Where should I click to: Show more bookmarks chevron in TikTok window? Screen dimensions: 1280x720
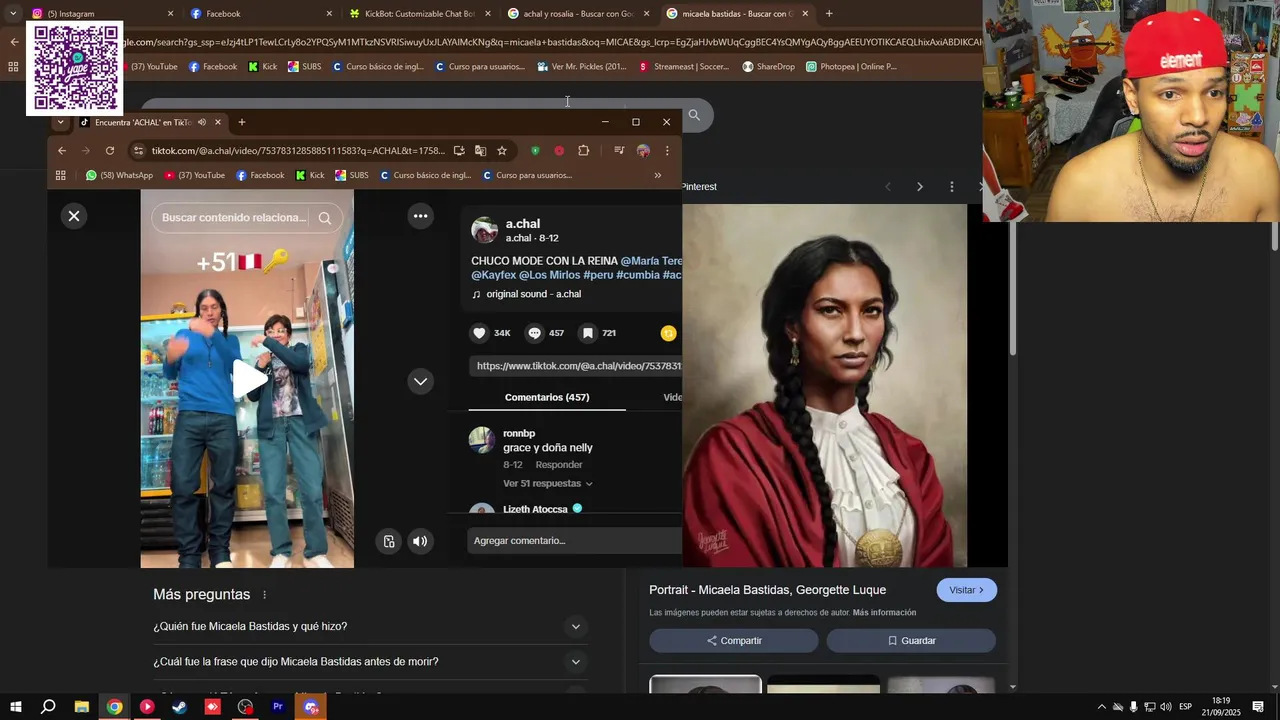pos(657,175)
